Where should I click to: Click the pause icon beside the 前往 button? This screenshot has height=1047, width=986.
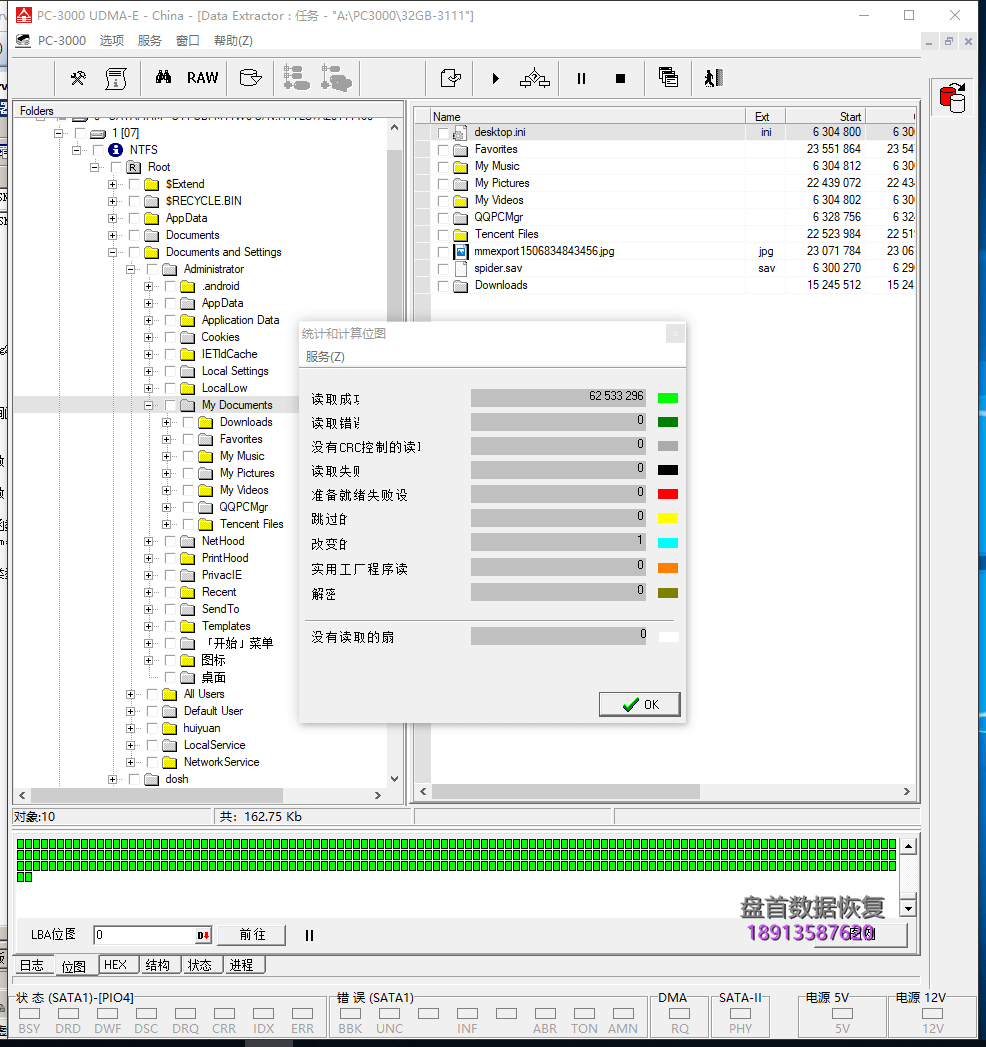pyautogui.click(x=309, y=935)
